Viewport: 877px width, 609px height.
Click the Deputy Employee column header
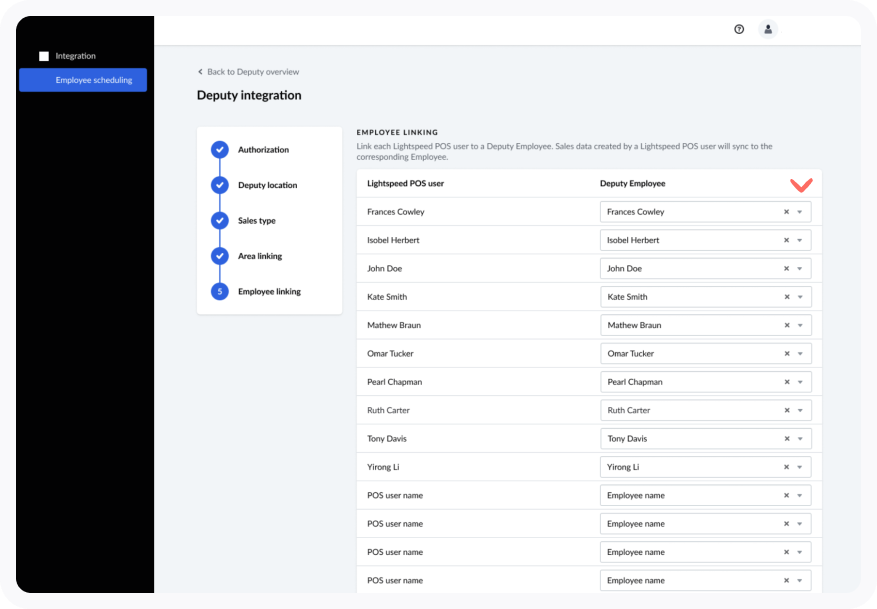coord(633,183)
